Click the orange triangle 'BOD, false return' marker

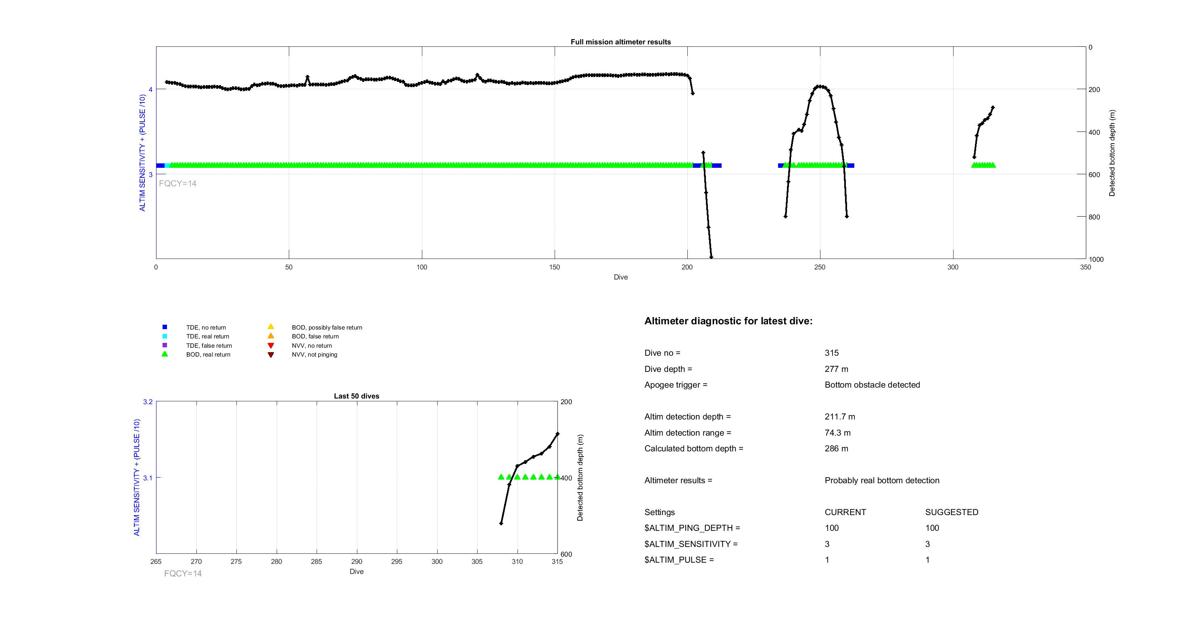[271, 336]
